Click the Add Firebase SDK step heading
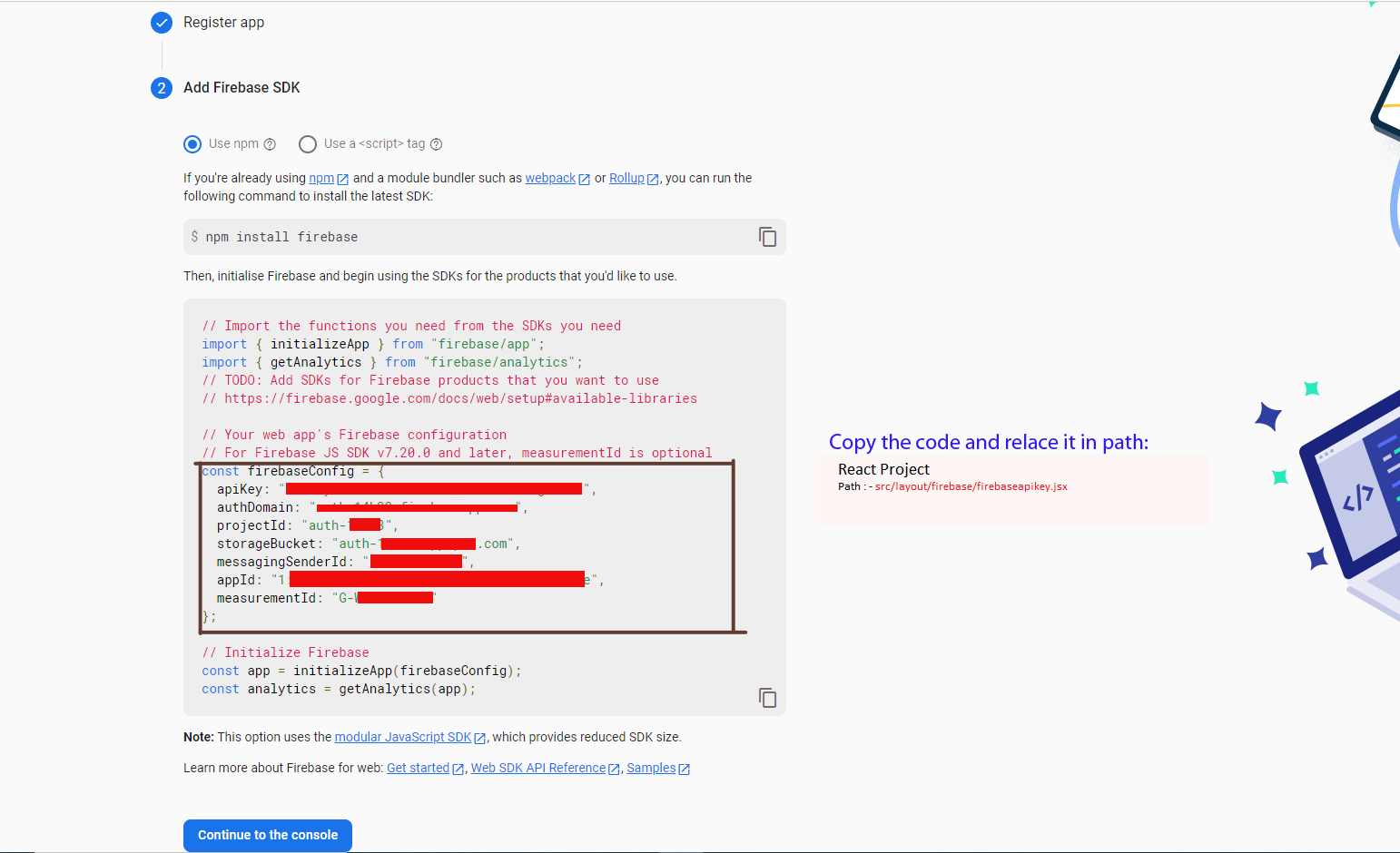The height and width of the screenshot is (853, 1400). (x=242, y=88)
